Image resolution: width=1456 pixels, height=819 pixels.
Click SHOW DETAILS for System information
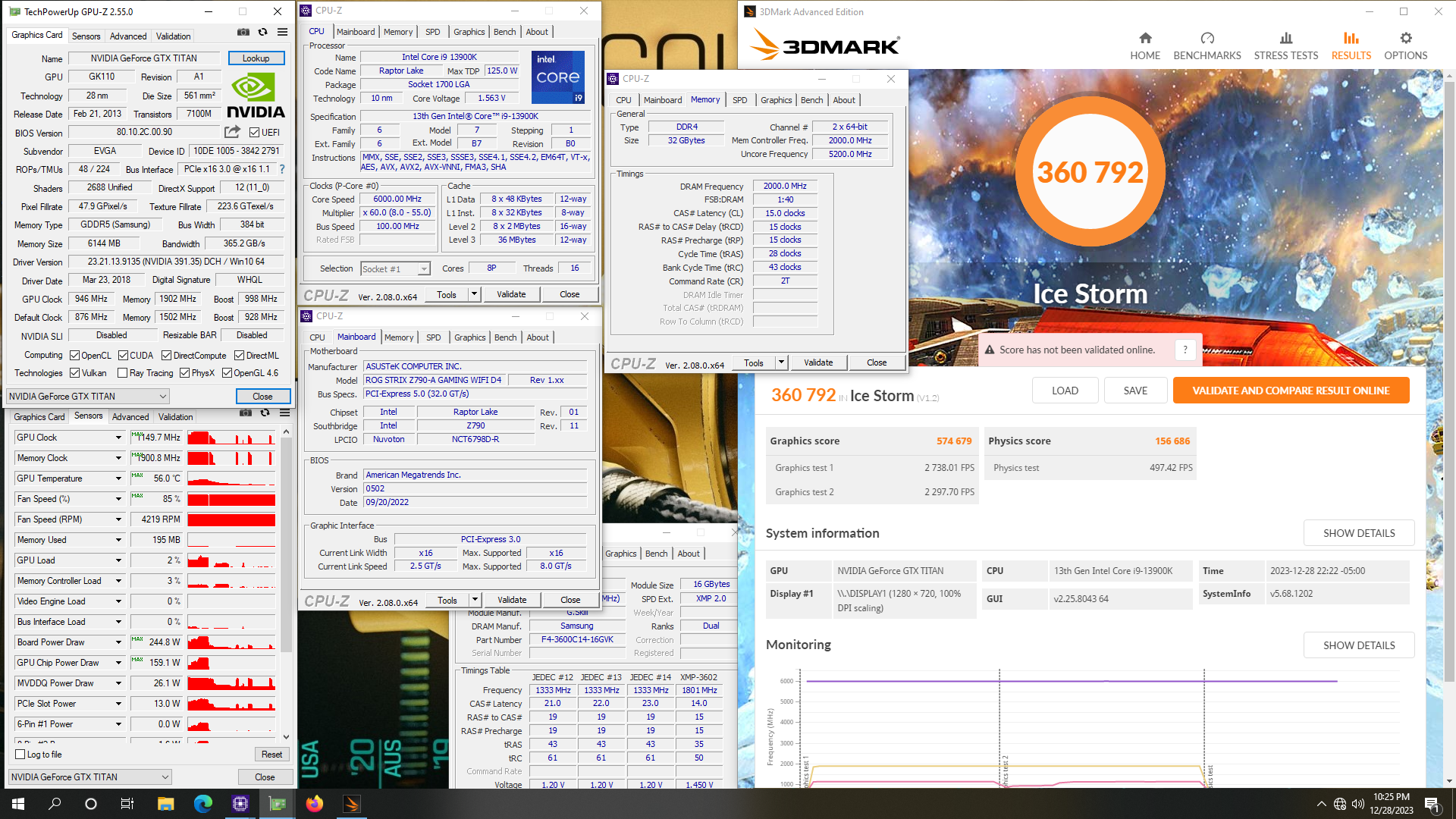click(x=1359, y=533)
